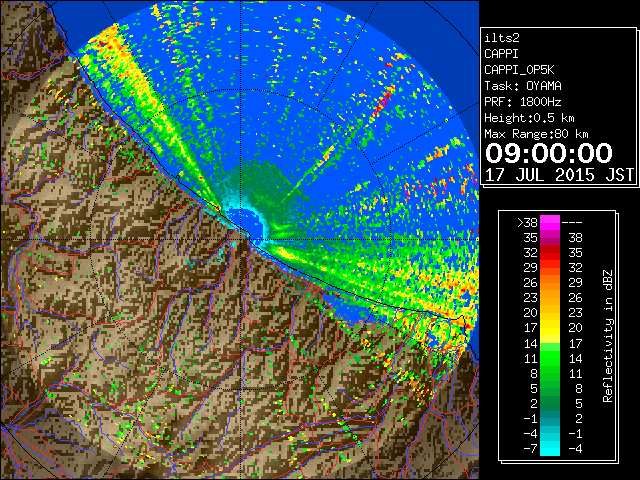Viewport: 640px width, 480px height.
Task: Click the 'Reflectivity in dBZ' legend title
Action: (608, 336)
